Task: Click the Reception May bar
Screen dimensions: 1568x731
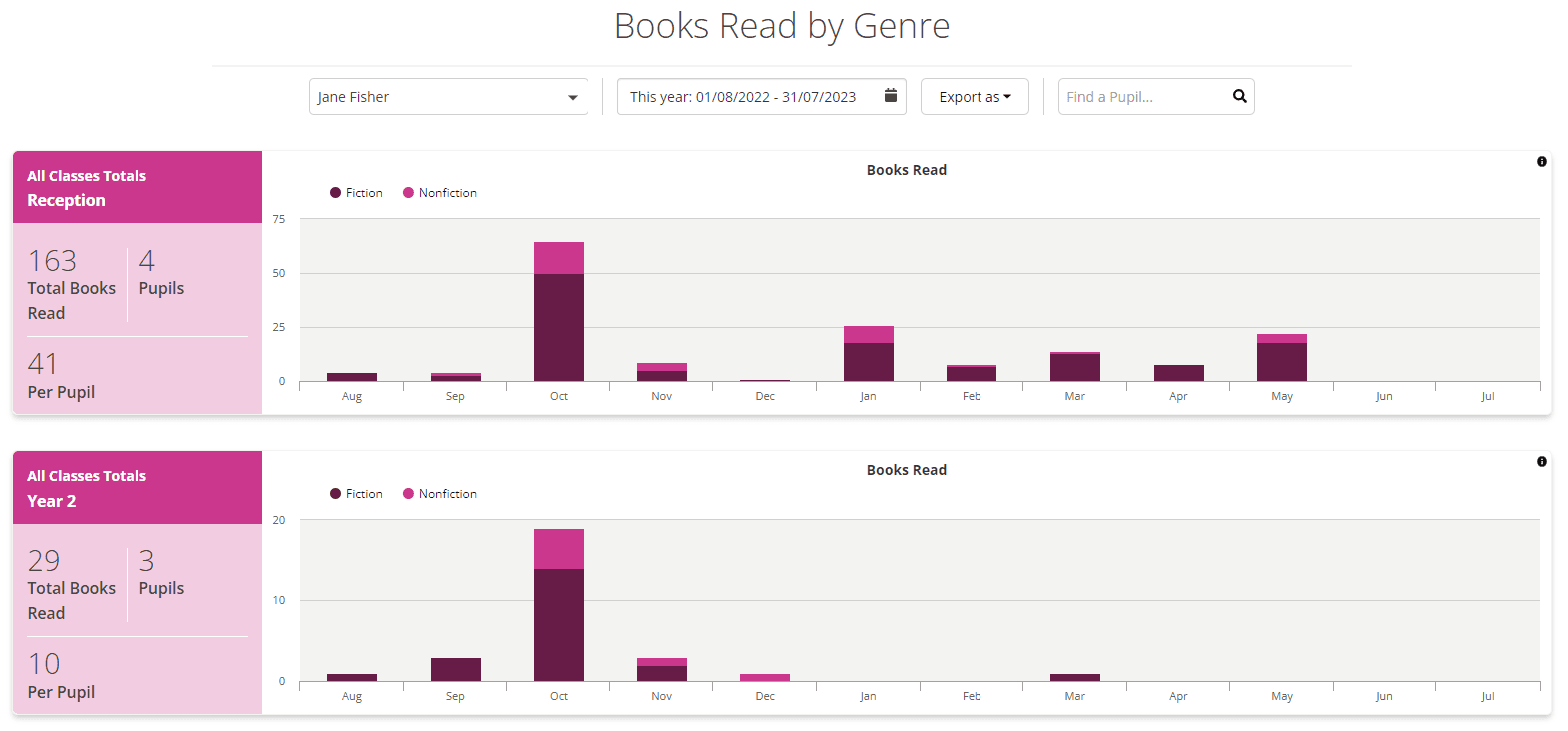Action: (1282, 361)
